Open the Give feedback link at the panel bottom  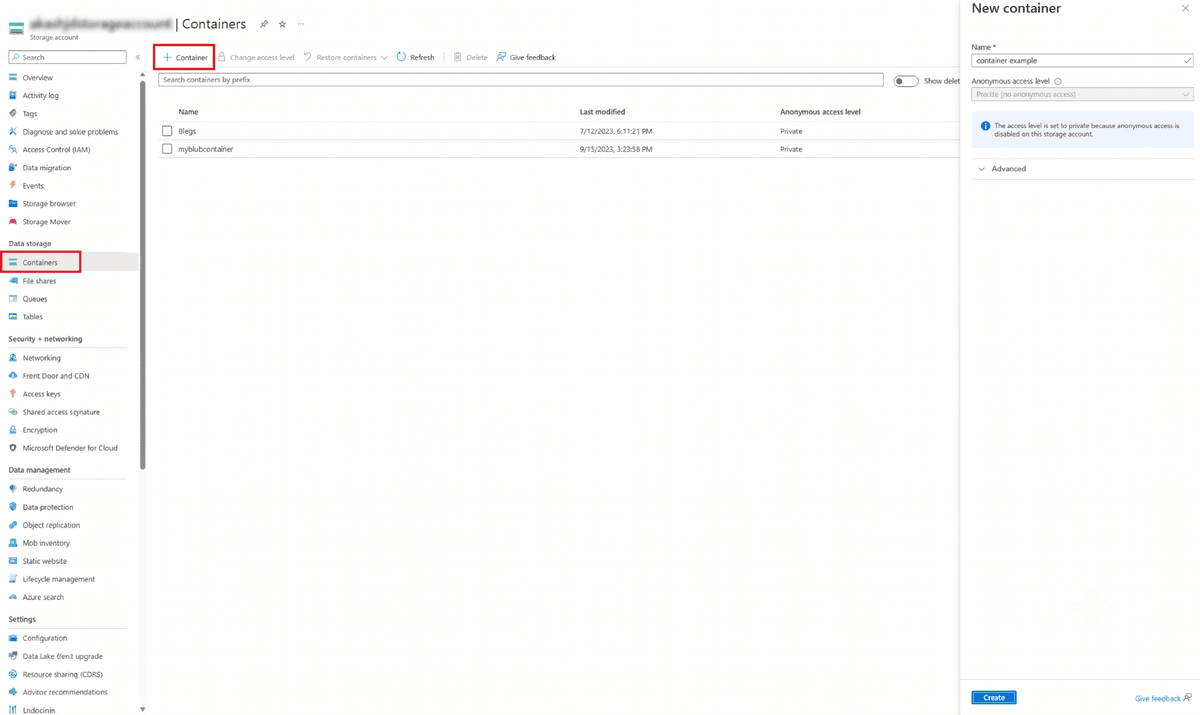pyautogui.click(x=1163, y=698)
